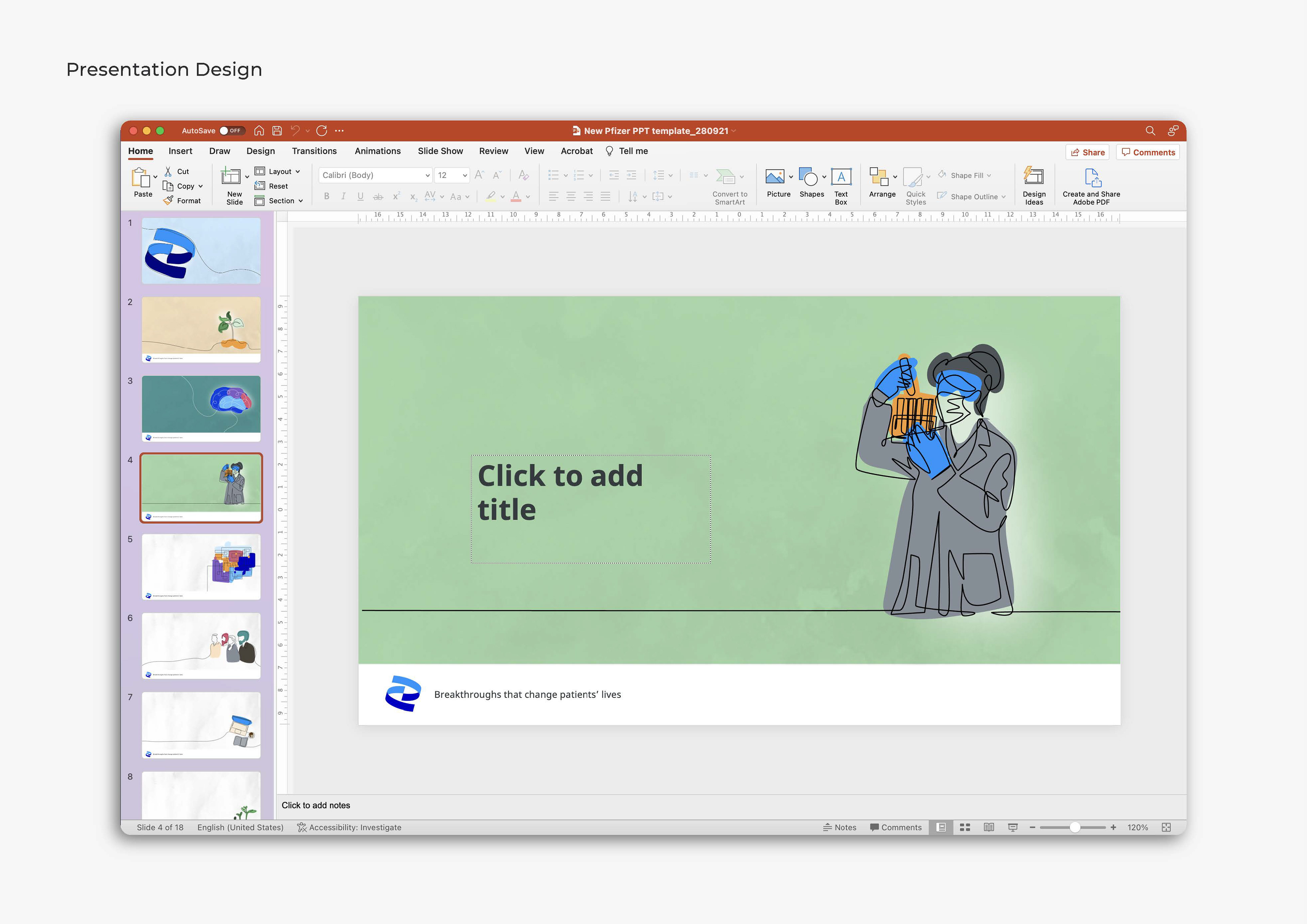
Task: Click the font color red A swatch
Action: tap(516, 196)
